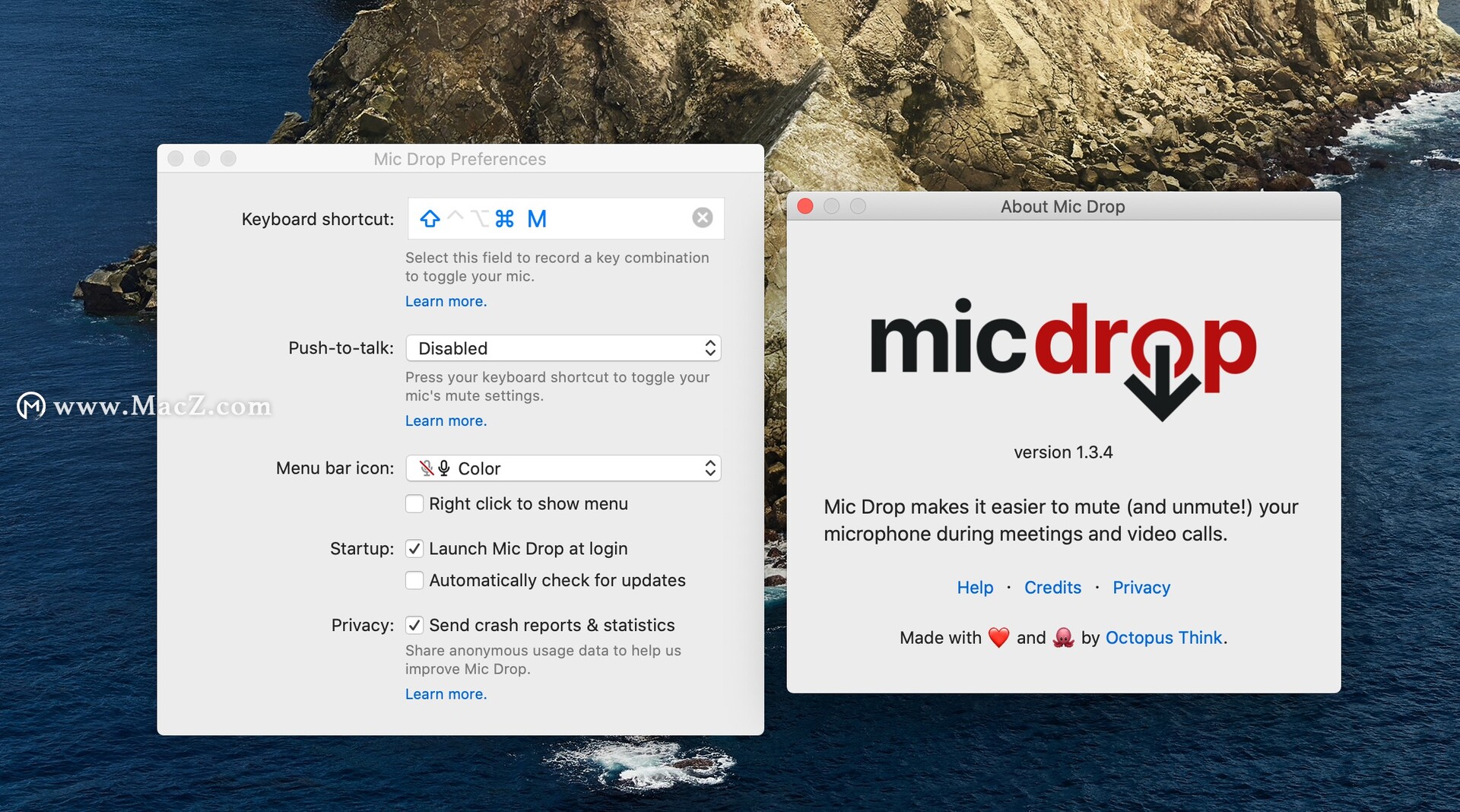Viewport: 1460px width, 812px height.
Task: Click 'Menu bar icon:' label
Action: tap(335, 468)
